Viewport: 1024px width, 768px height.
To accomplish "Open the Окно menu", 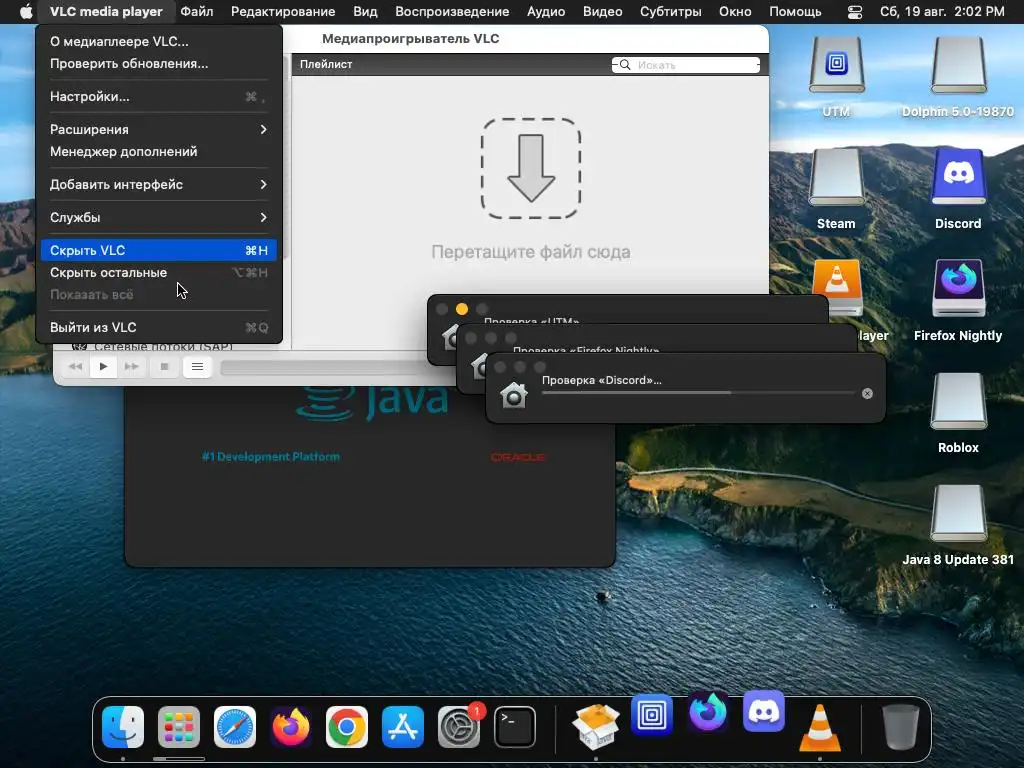I will pyautogui.click(x=735, y=11).
